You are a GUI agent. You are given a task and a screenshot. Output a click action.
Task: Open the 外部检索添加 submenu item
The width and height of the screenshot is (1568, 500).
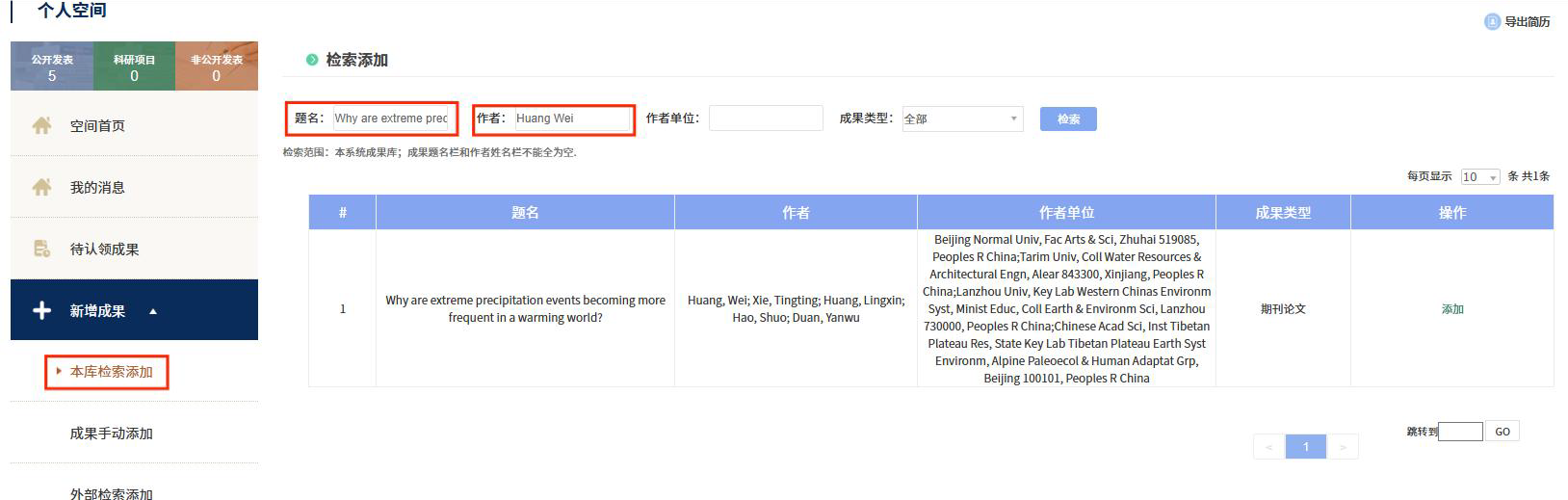click(111, 493)
